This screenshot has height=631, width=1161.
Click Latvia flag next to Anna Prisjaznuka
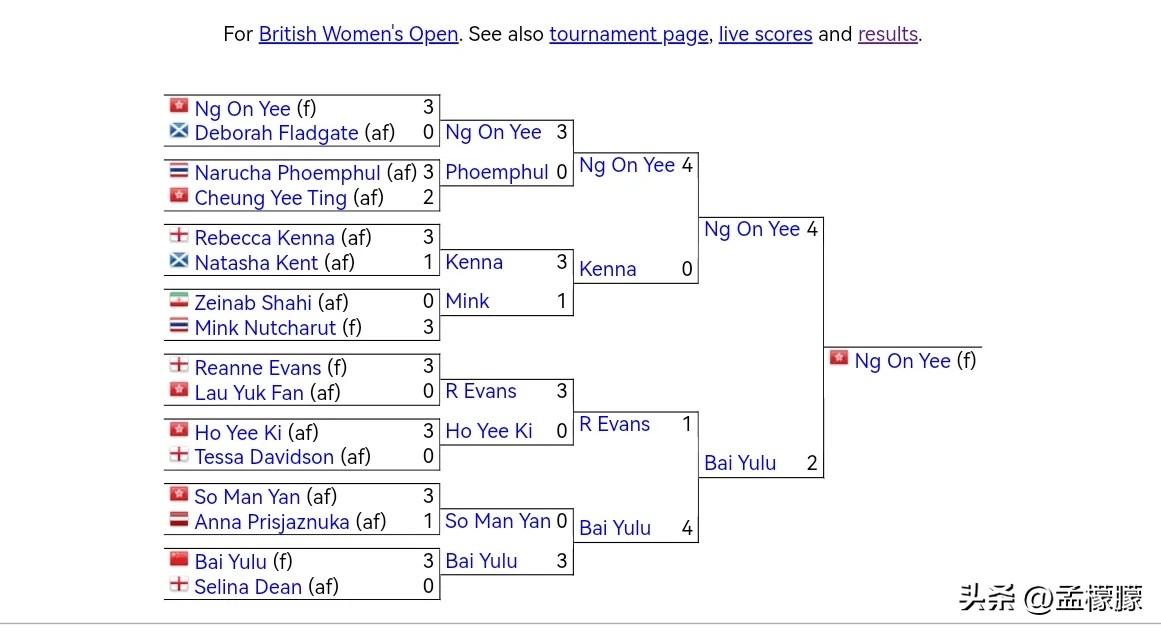179,520
